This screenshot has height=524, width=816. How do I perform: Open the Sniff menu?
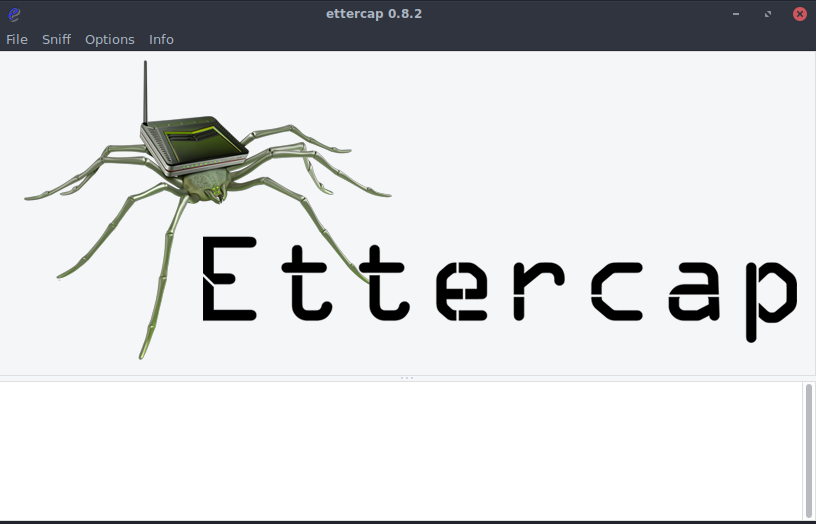(56, 40)
